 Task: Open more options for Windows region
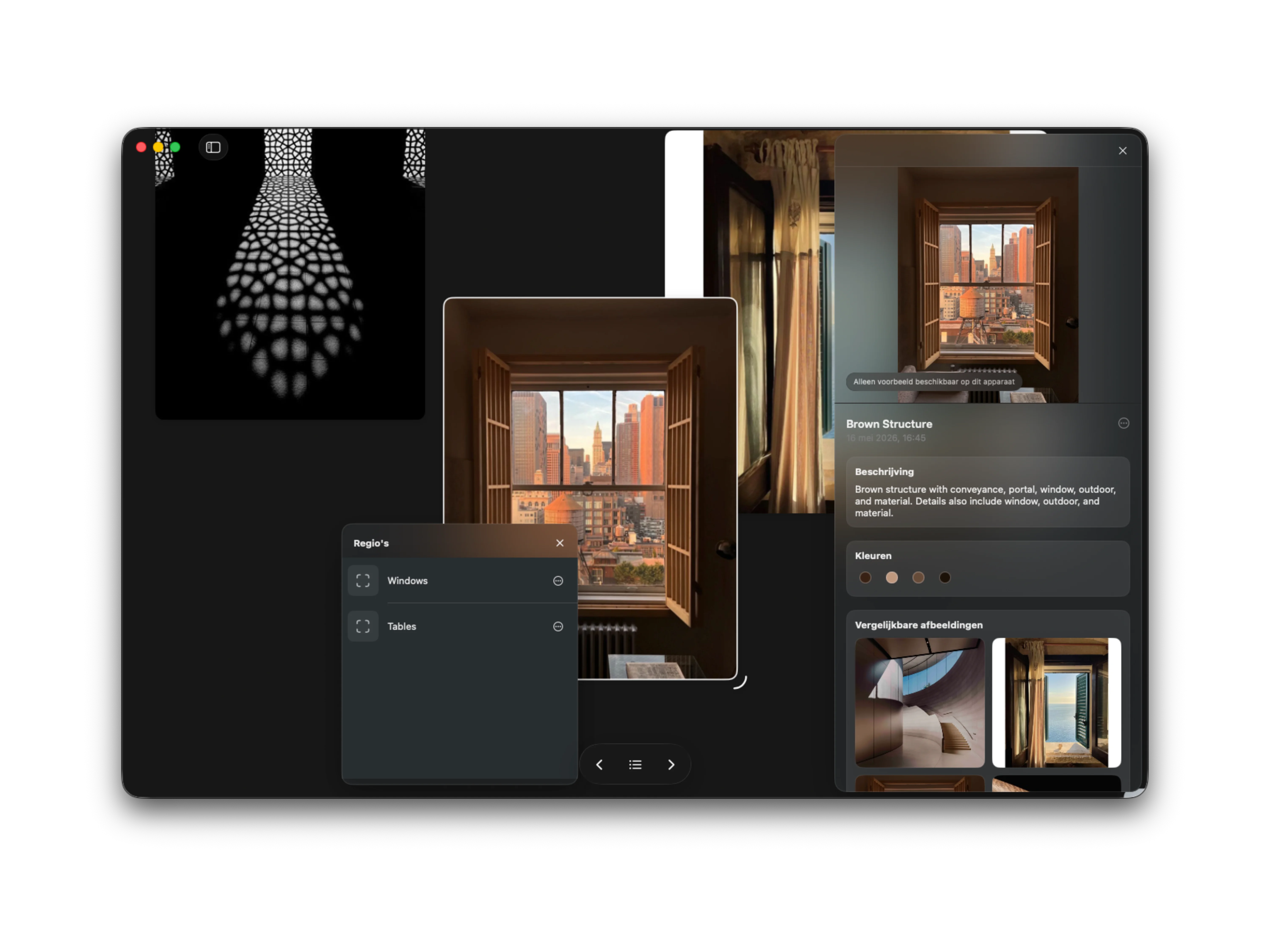pyautogui.click(x=558, y=581)
